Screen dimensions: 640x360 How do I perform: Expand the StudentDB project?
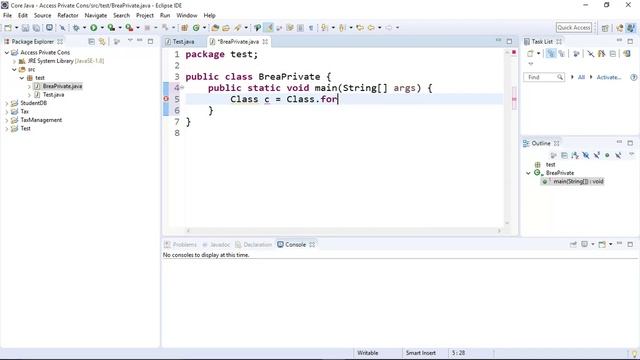pos(7,103)
